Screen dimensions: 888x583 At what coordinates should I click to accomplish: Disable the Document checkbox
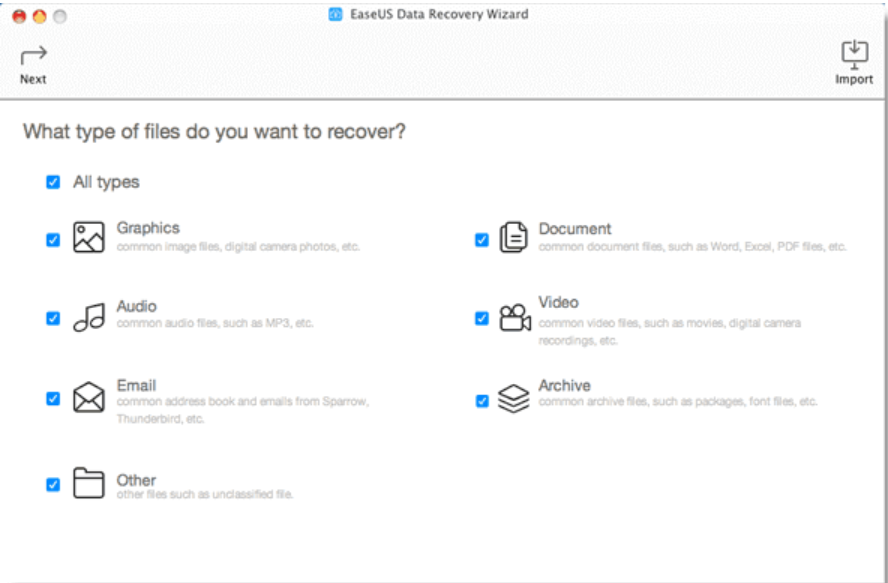[482, 240]
